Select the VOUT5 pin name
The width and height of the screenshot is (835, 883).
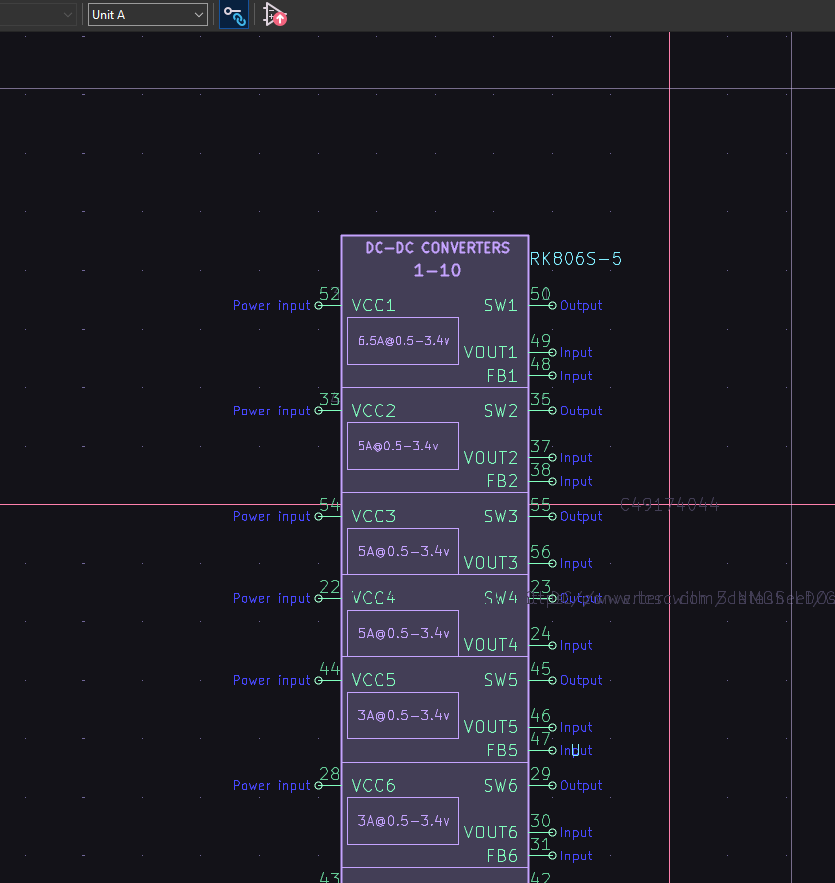coord(490,727)
